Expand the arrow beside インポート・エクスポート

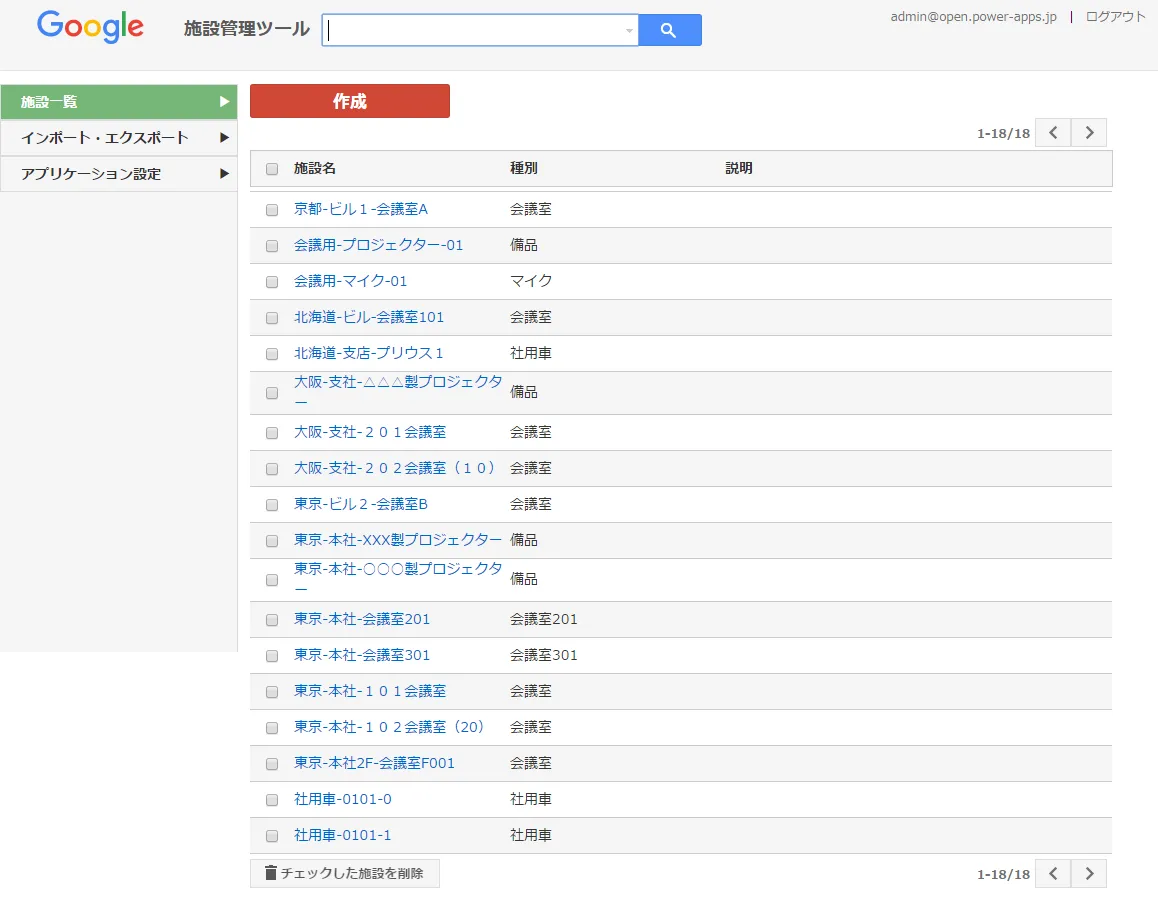pyautogui.click(x=224, y=138)
